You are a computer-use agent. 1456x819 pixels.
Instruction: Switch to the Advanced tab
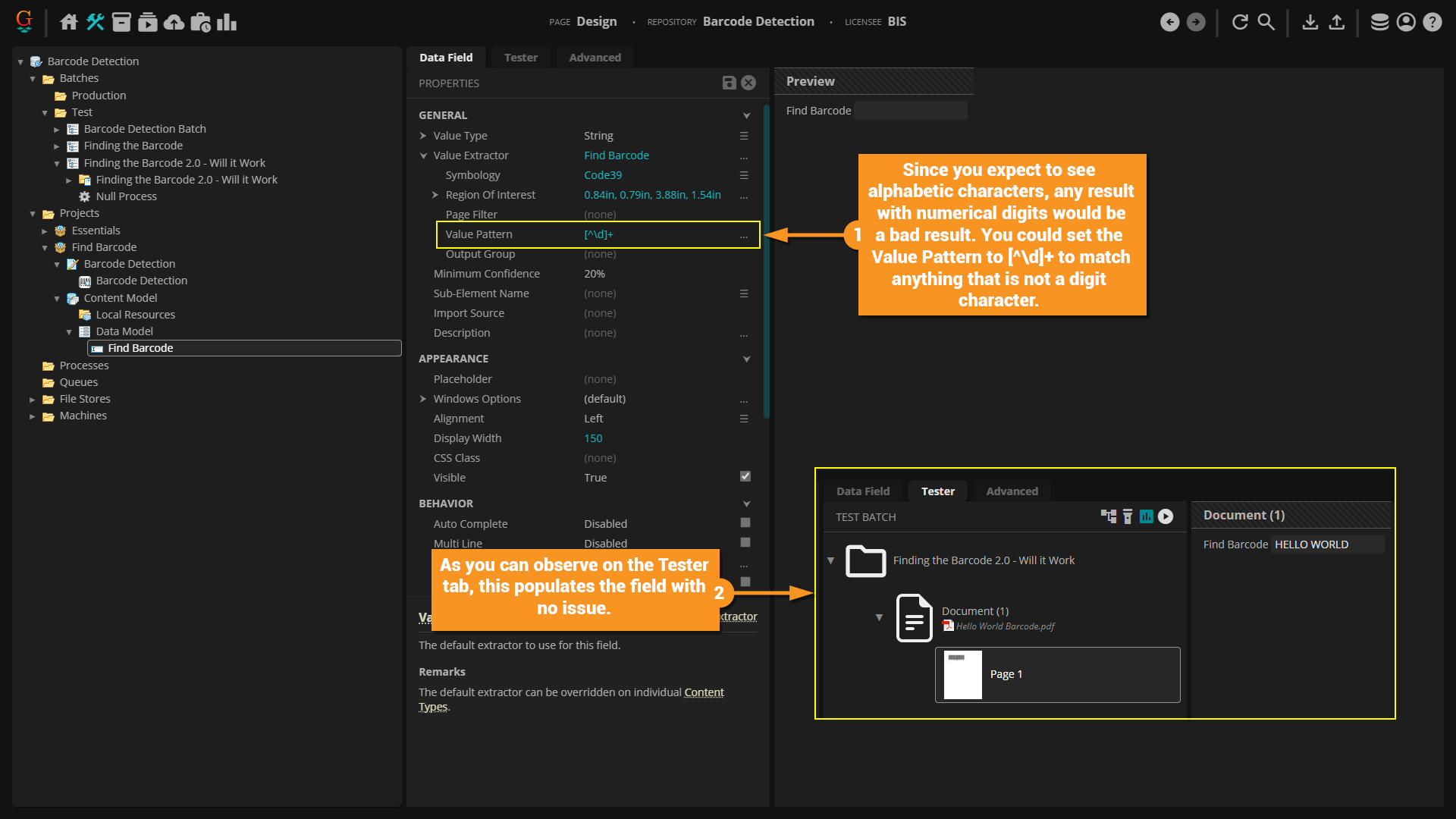[595, 58]
